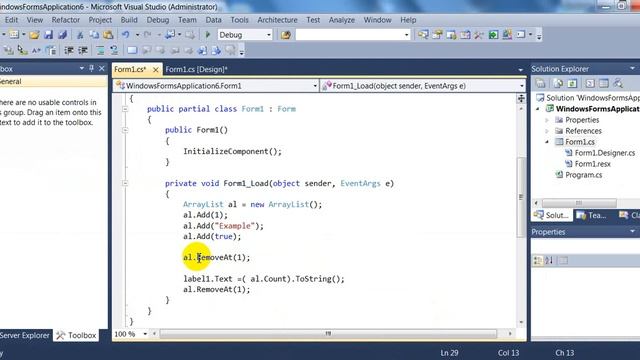Close the Toolbox panel
The height and width of the screenshot is (360, 640).
tap(102, 69)
